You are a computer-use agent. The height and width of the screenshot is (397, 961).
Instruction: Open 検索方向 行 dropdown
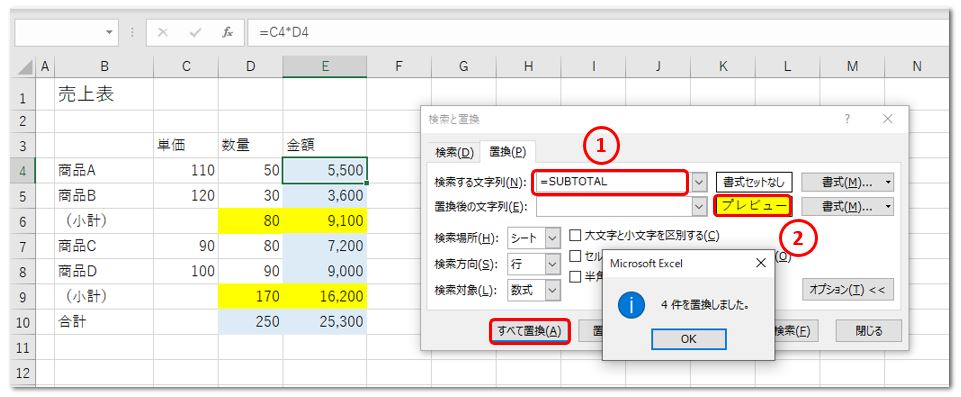pyautogui.click(x=553, y=264)
